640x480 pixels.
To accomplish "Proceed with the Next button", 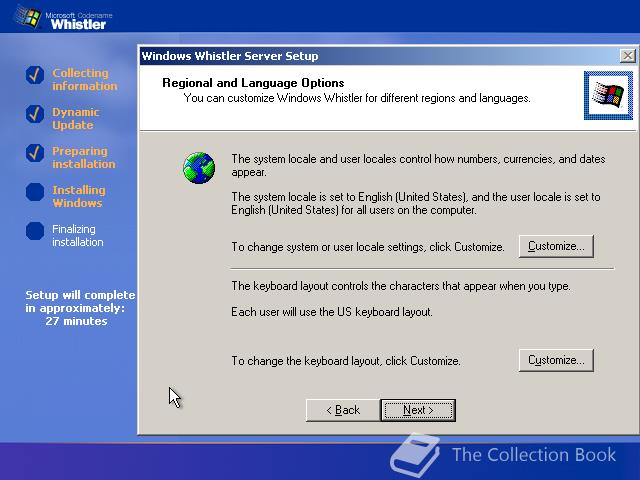I will click(x=418, y=410).
